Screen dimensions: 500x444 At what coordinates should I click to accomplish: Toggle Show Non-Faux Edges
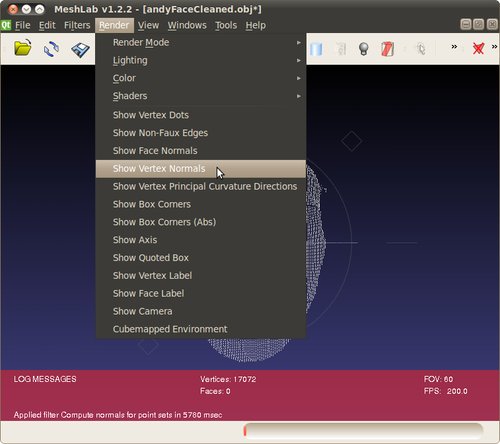pos(201,133)
